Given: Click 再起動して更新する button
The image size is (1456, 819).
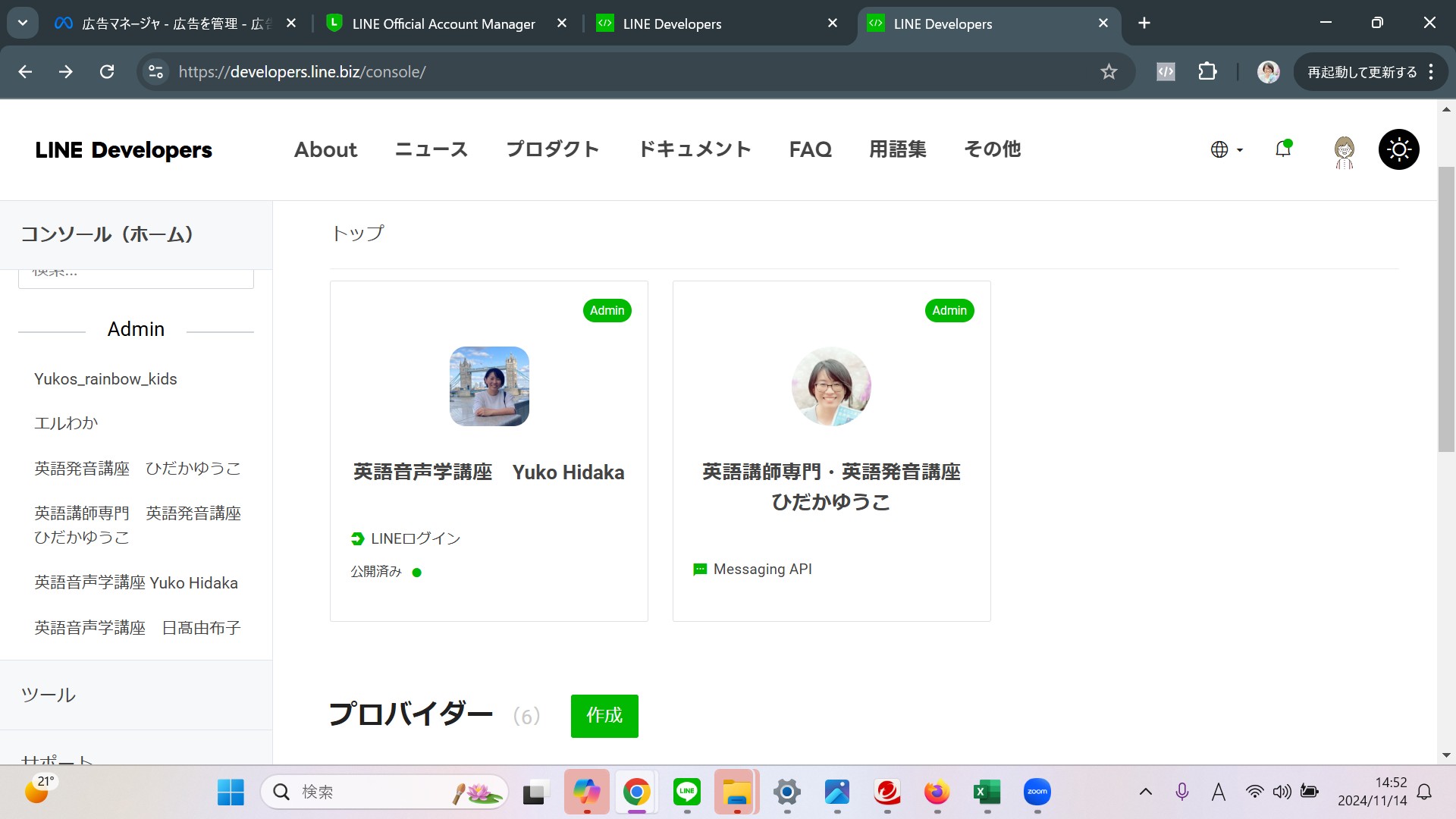Looking at the screenshot, I should 1370,71.
